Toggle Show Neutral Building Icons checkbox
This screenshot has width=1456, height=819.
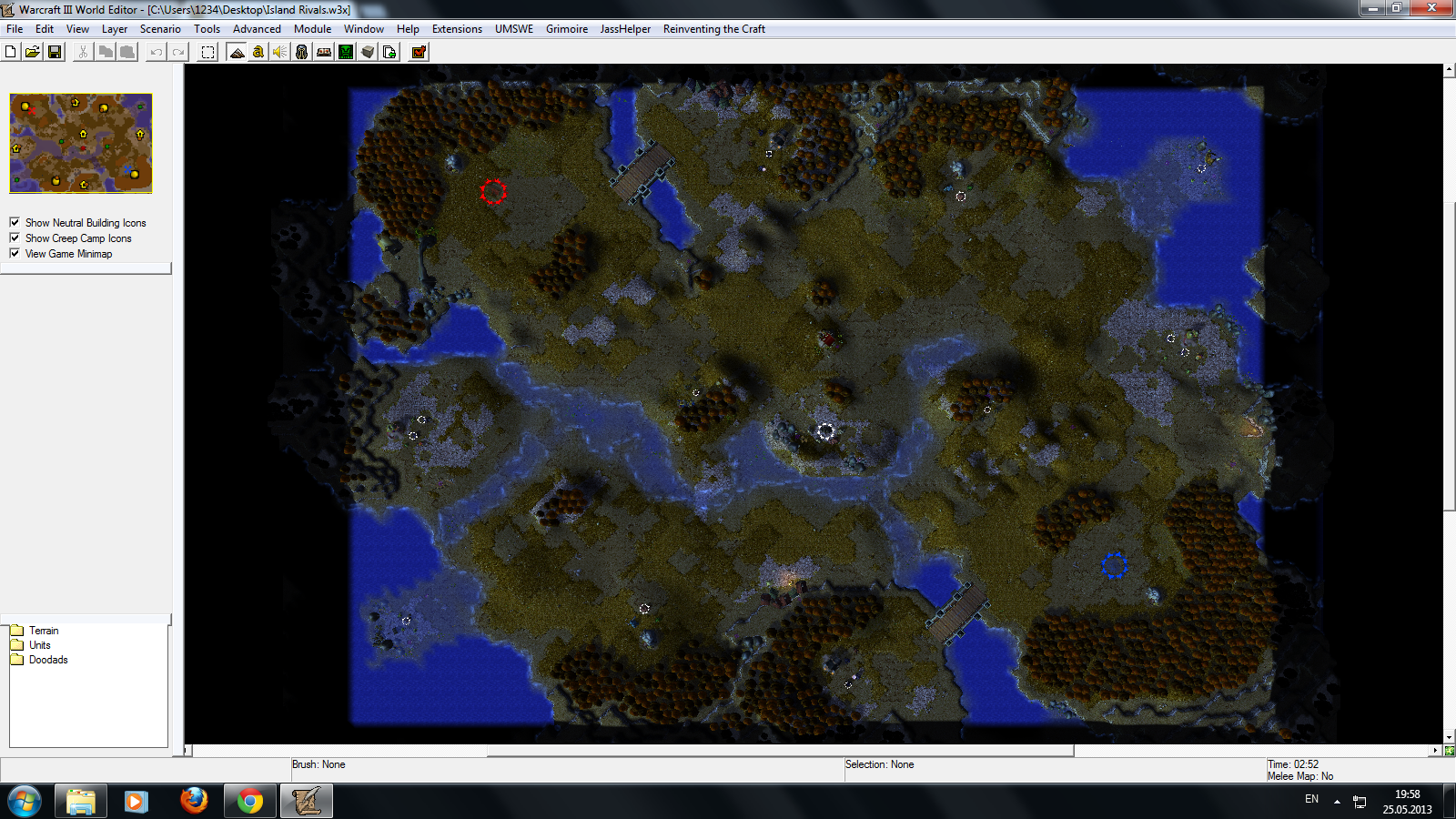15,222
